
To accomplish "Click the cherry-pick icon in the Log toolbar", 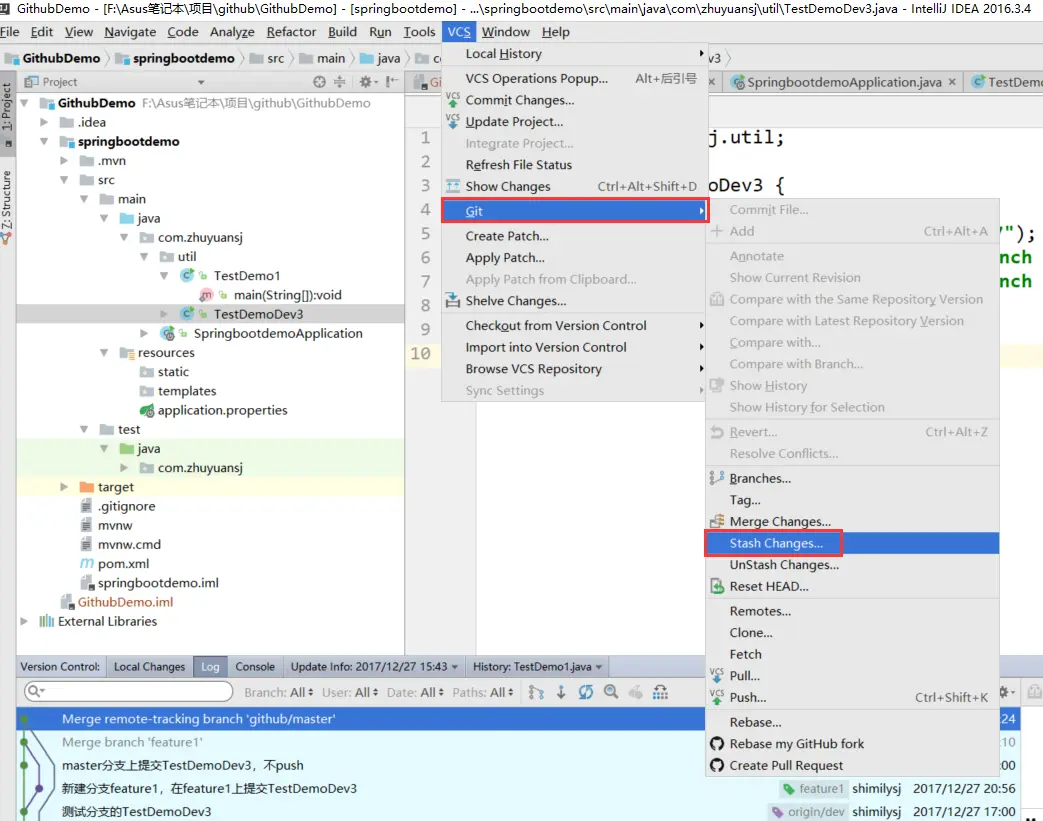I will [x=635, y=693].
